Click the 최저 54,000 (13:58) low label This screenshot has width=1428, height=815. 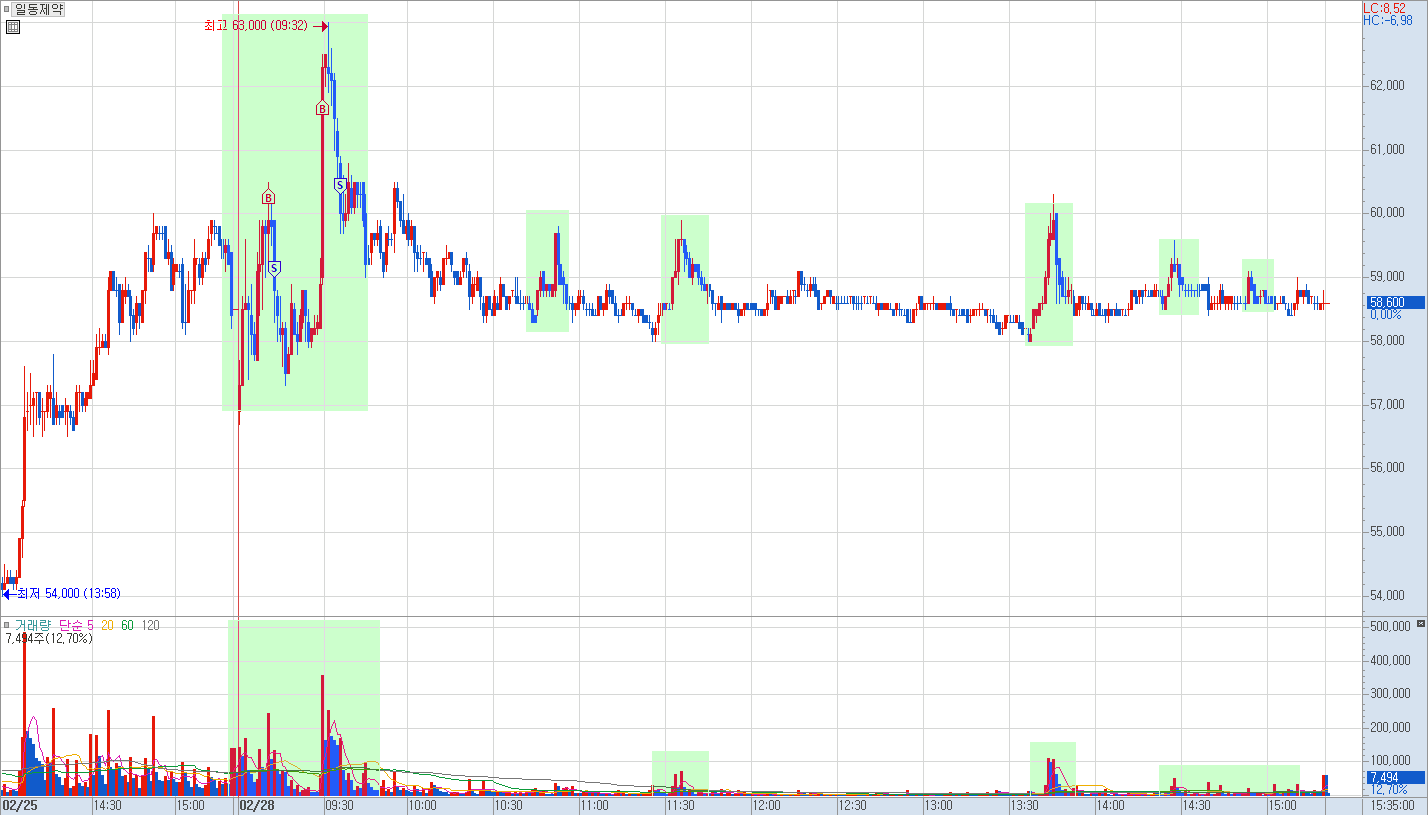click(x=69, y=593)
